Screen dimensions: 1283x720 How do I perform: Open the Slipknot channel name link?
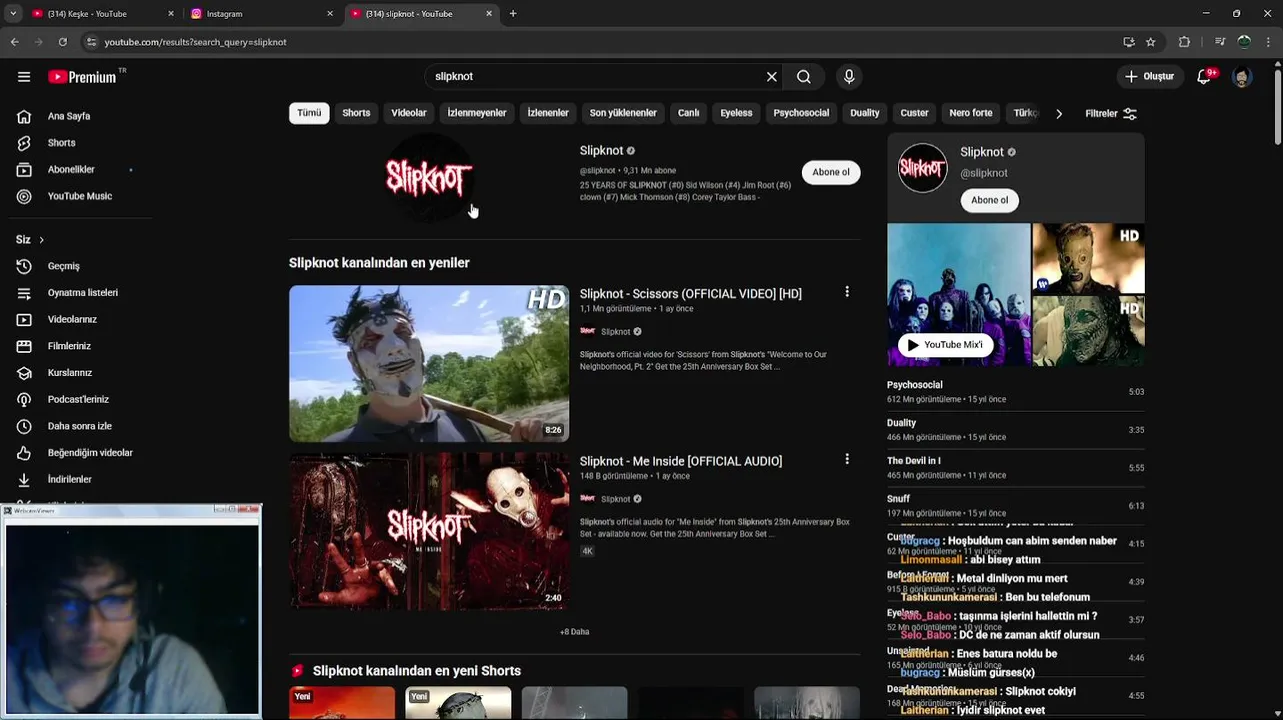[x=601, y=150]
